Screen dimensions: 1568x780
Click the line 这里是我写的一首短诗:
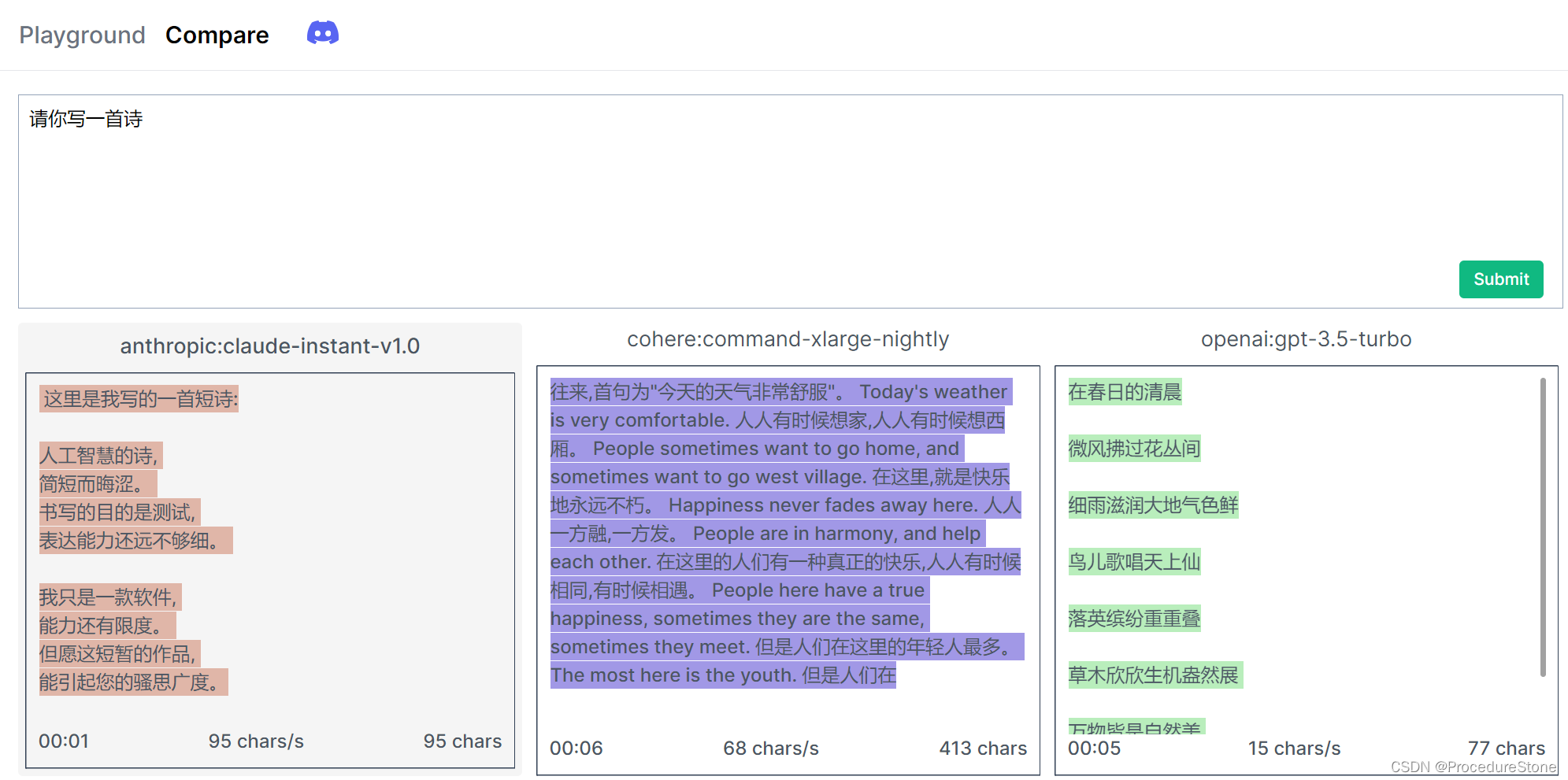(139, 399)
